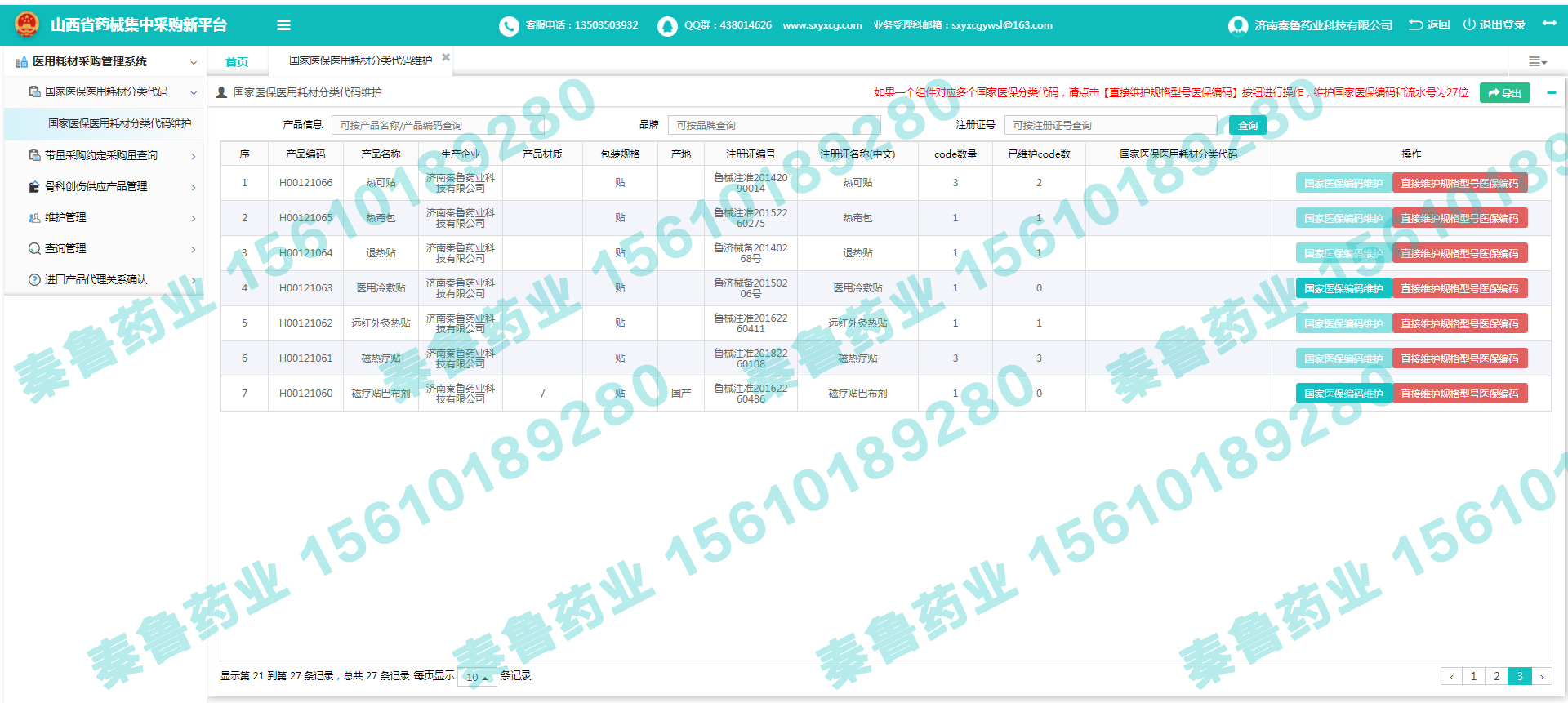The height and width of the screenshot is (703, 1568).
Task: Click the user avatar icon in header
Action: coord(1237,26)
